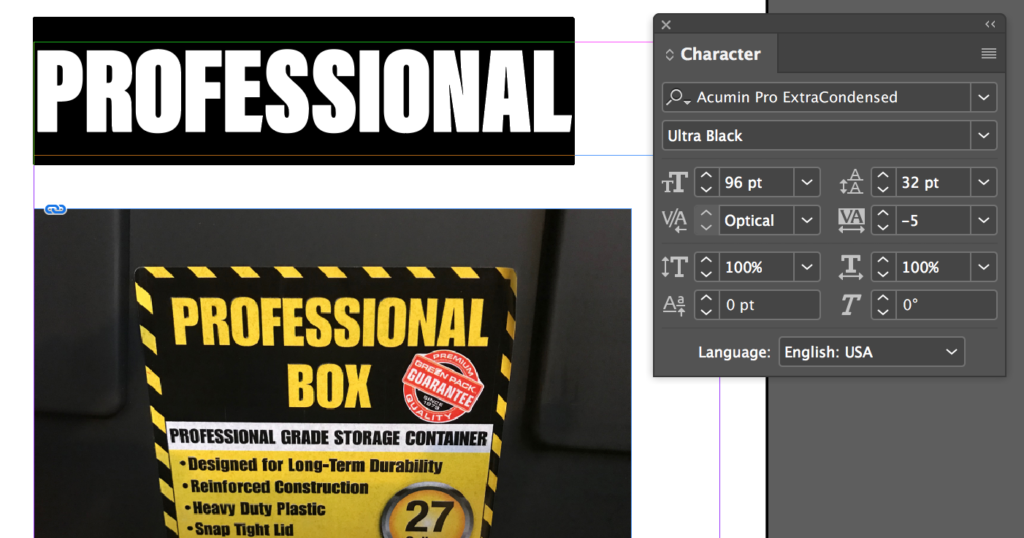The width and height of the screenshot is (1024, 538).
Task: Adjust the baseline shift stepper arrows
Action: coord(706,304)
